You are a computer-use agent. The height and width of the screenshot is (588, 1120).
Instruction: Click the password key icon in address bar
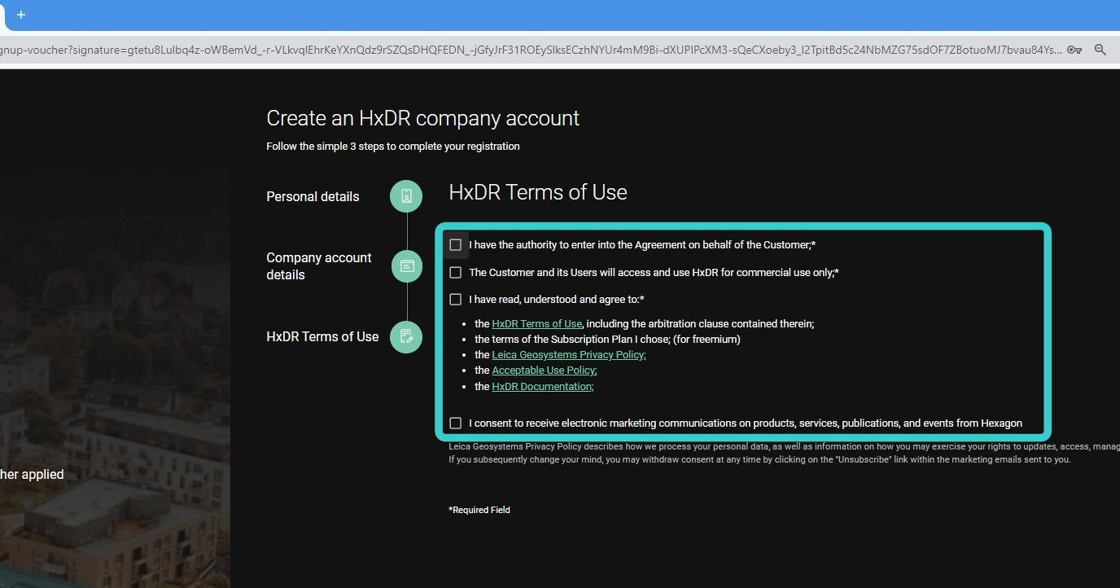click(1074, 50)
